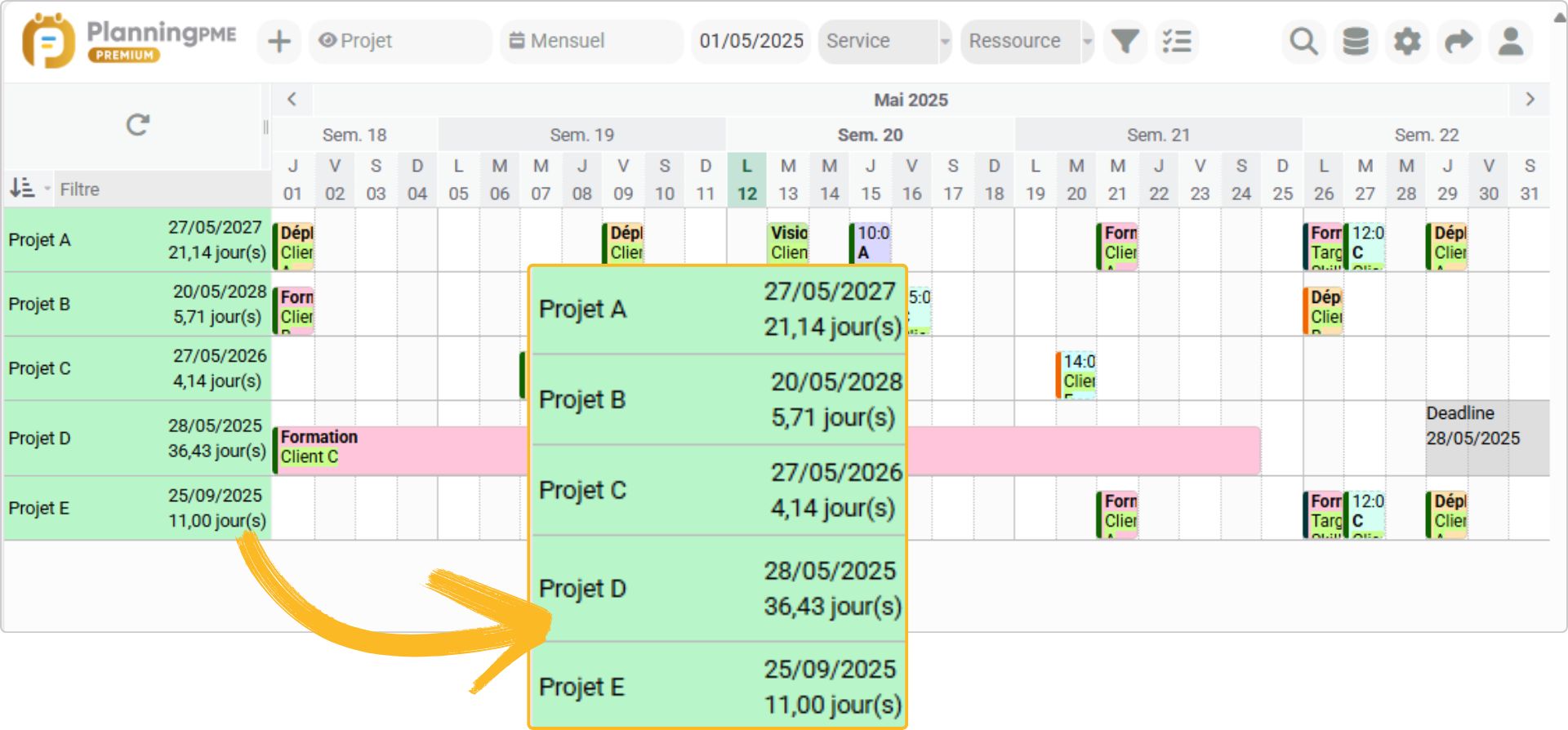Expand the Service dropdown

pos(884,41)
